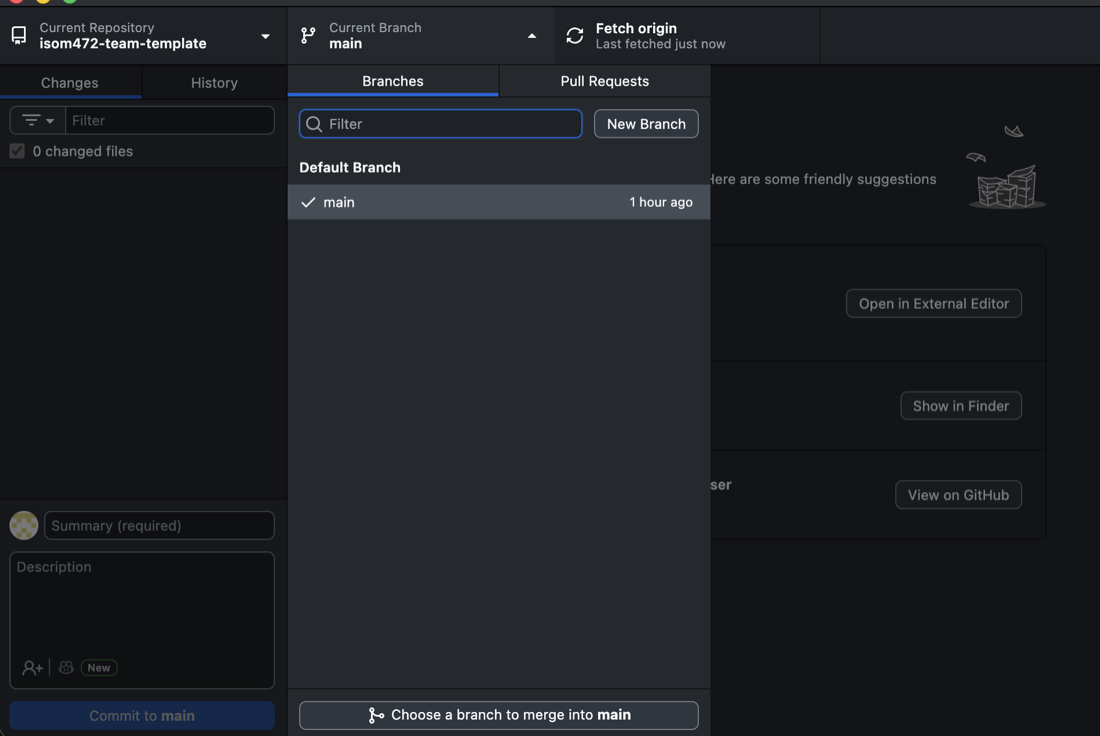Open the changed files filter options dropdown
1100x736 pixels.
(38, 120)
